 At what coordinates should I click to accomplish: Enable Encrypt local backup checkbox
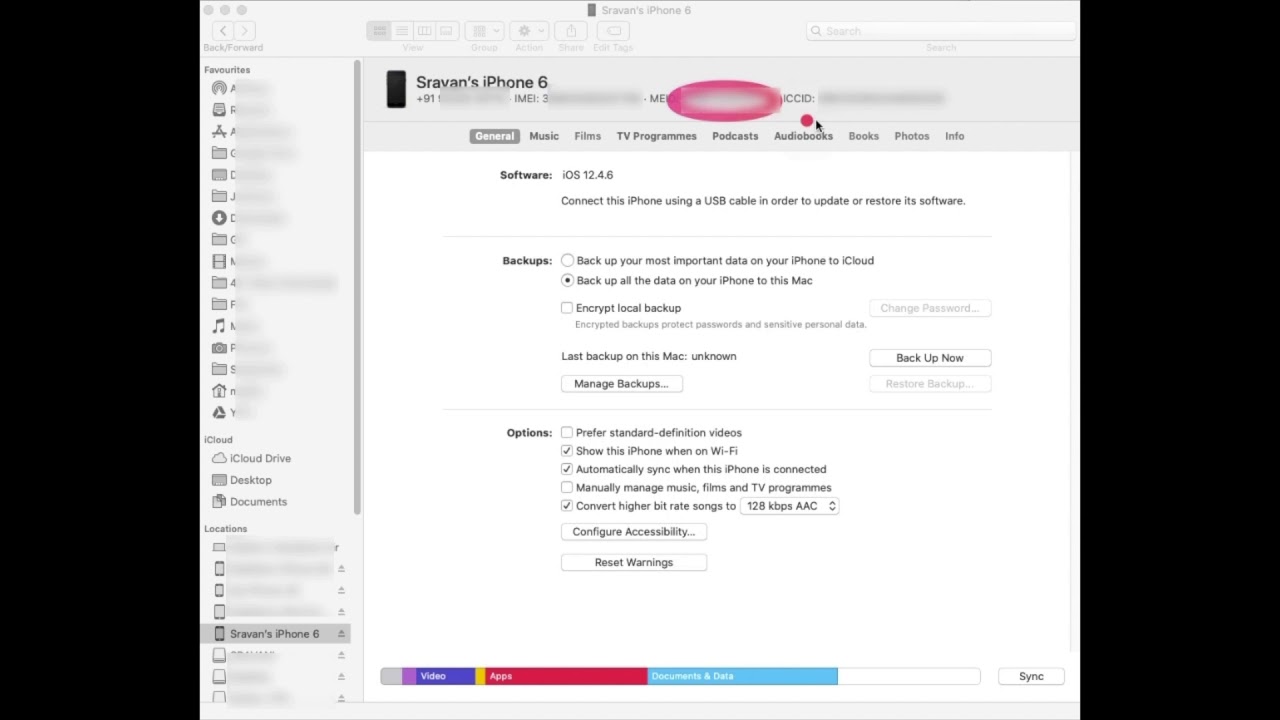pos(567,308)
